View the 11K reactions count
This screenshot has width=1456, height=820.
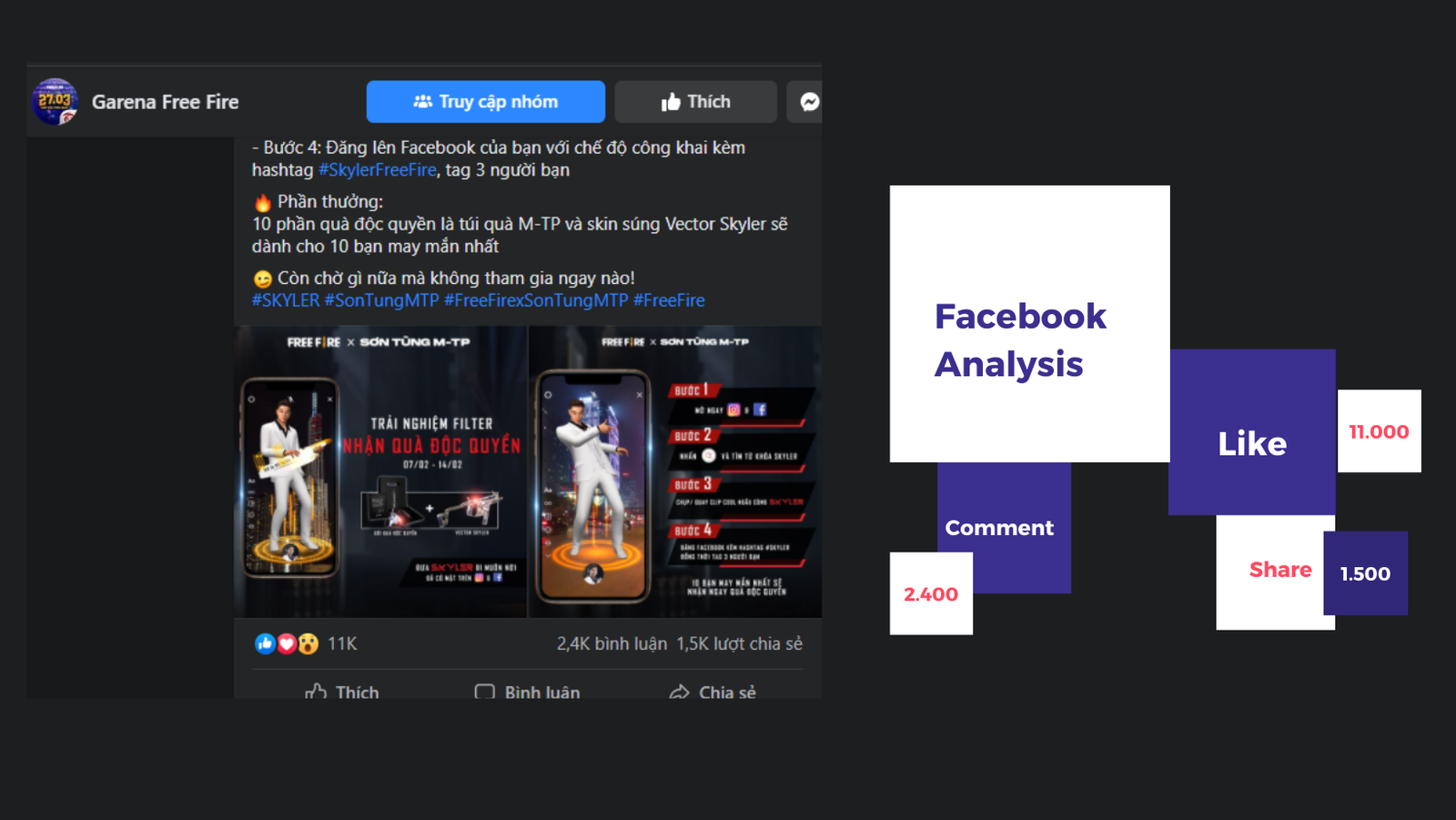point(342,643)
